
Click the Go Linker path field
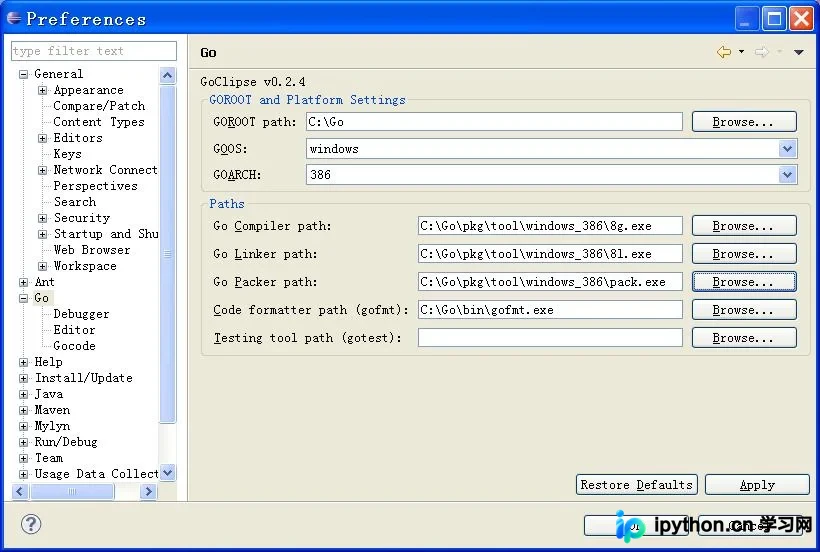(x=550, y=254)
